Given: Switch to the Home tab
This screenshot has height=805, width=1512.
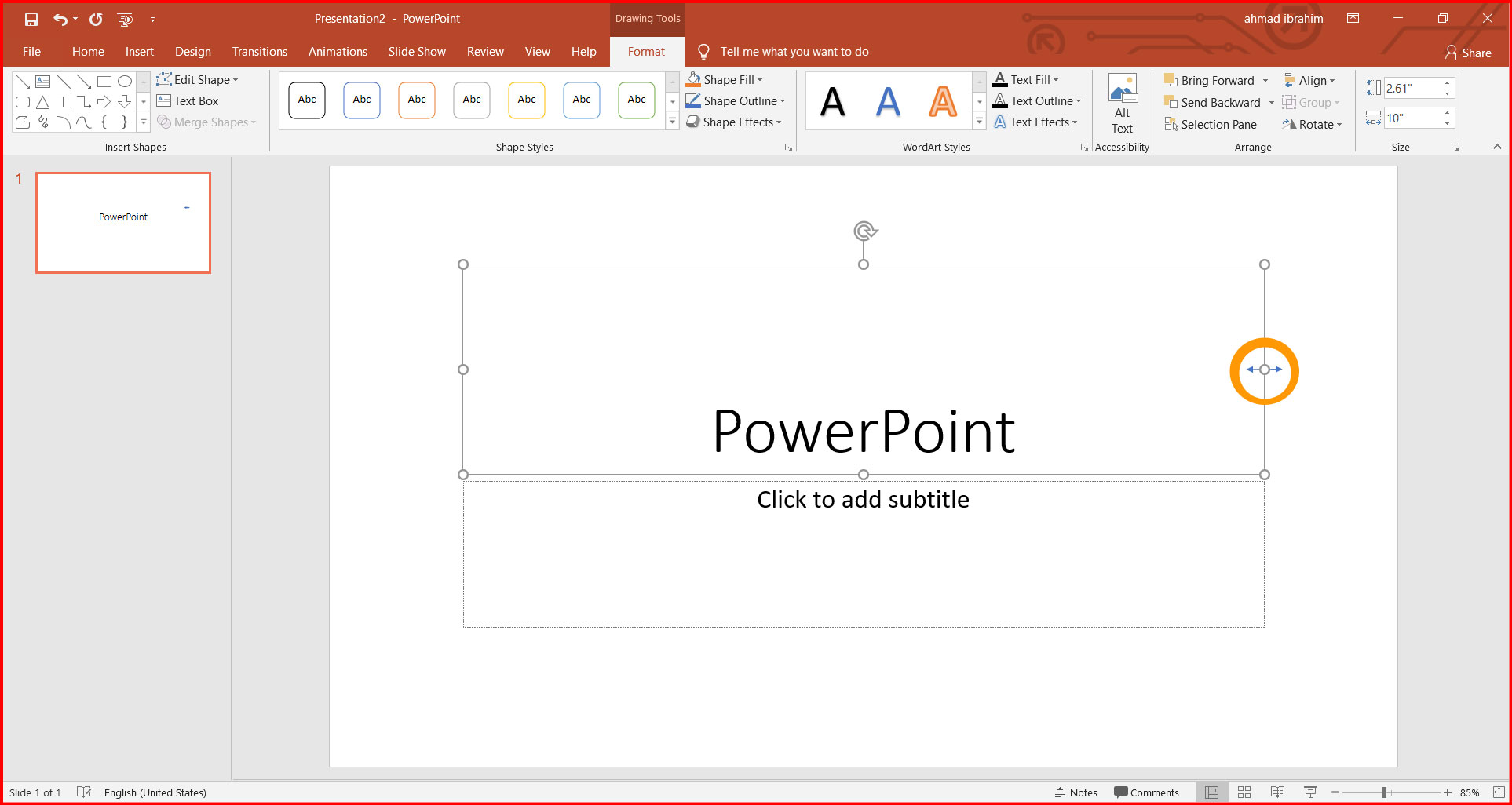Looking at the screenshot, I should 88,52.
